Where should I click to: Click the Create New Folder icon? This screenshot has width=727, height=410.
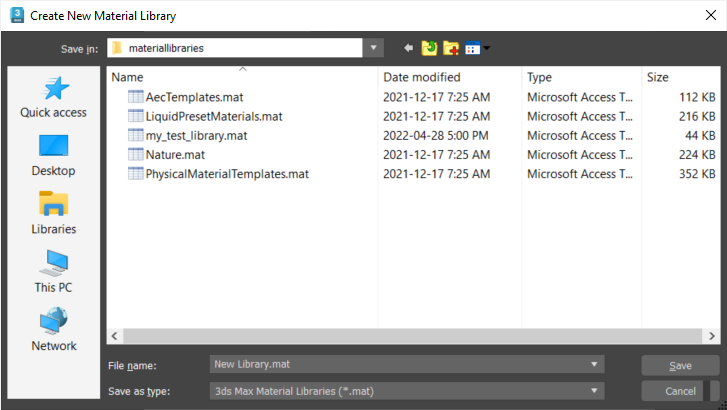click(x=451, y=48)
